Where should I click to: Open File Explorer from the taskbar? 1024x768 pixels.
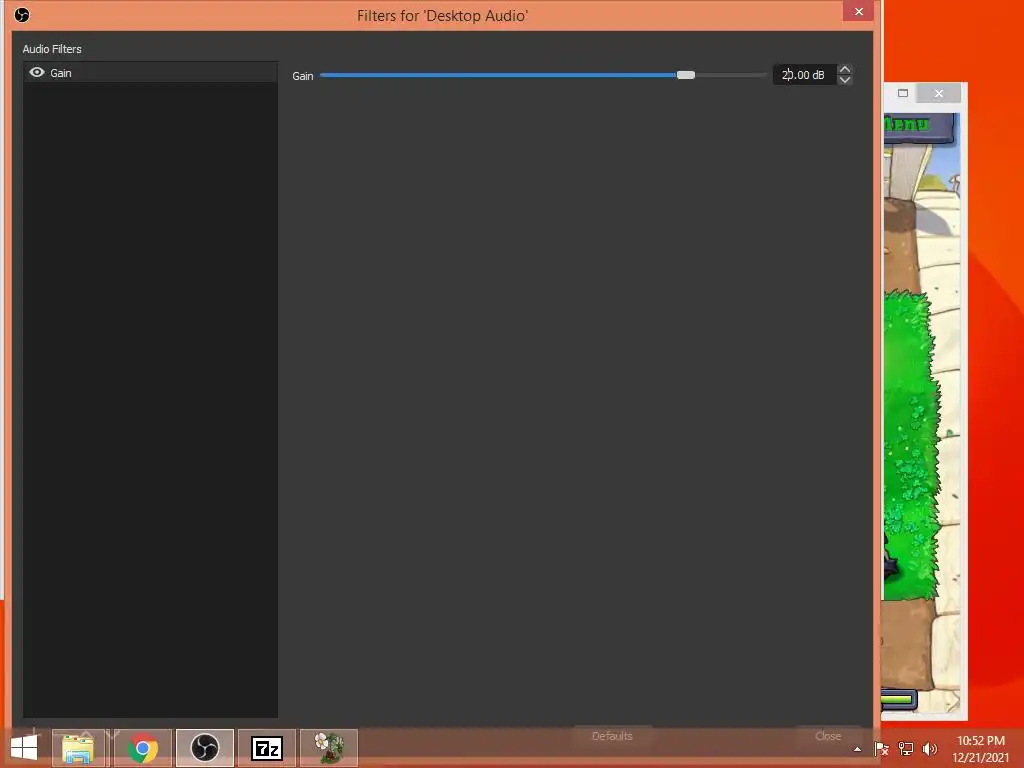pos(78,748)
